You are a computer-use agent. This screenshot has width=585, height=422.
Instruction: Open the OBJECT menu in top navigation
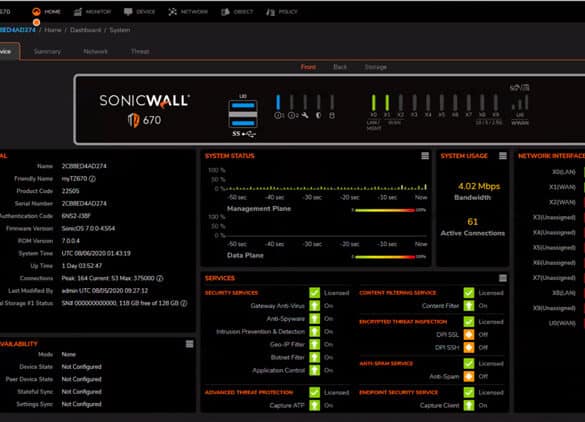pyautogui.click(x=237, y=12)
